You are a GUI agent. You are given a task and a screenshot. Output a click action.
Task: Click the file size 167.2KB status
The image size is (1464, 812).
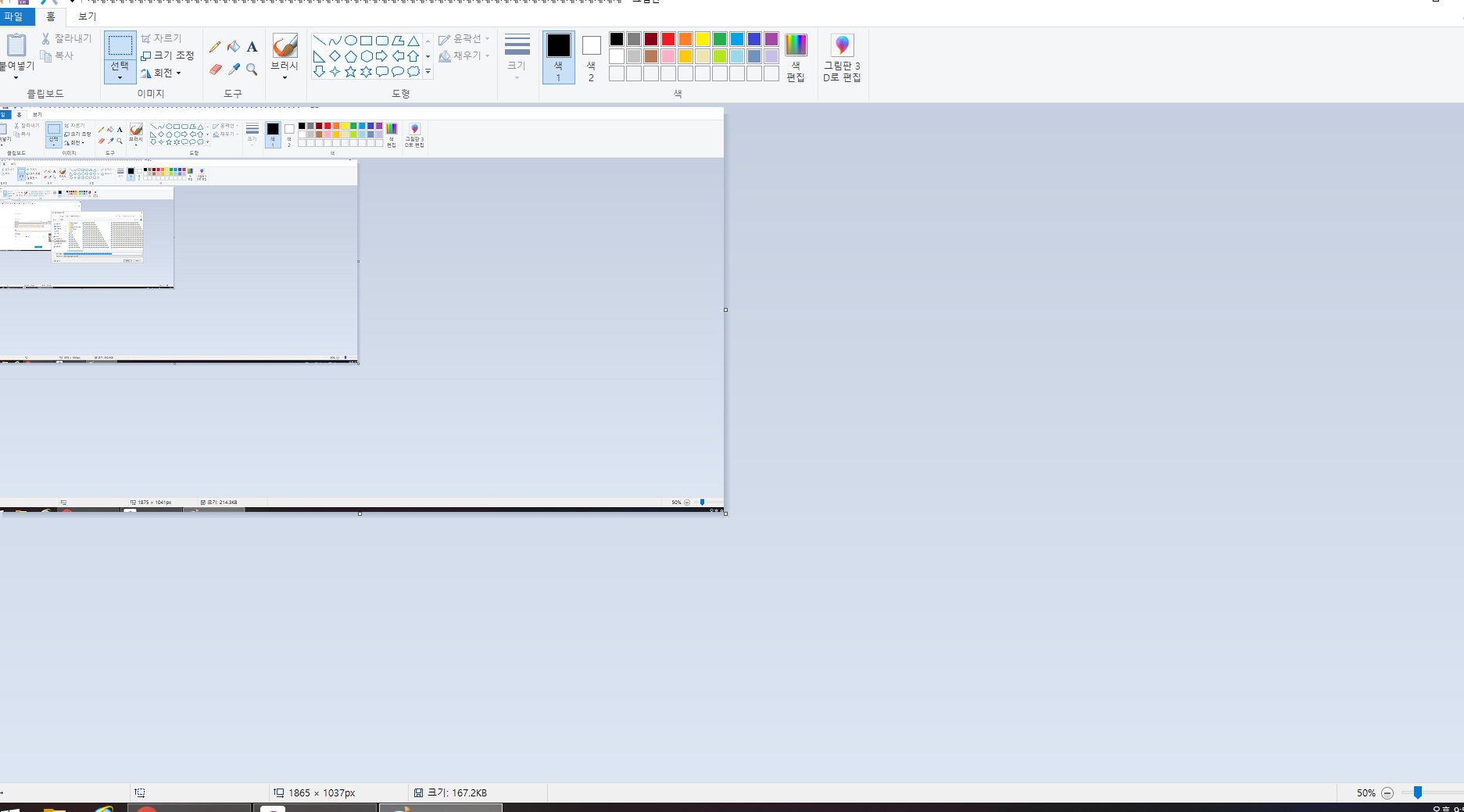450,792
